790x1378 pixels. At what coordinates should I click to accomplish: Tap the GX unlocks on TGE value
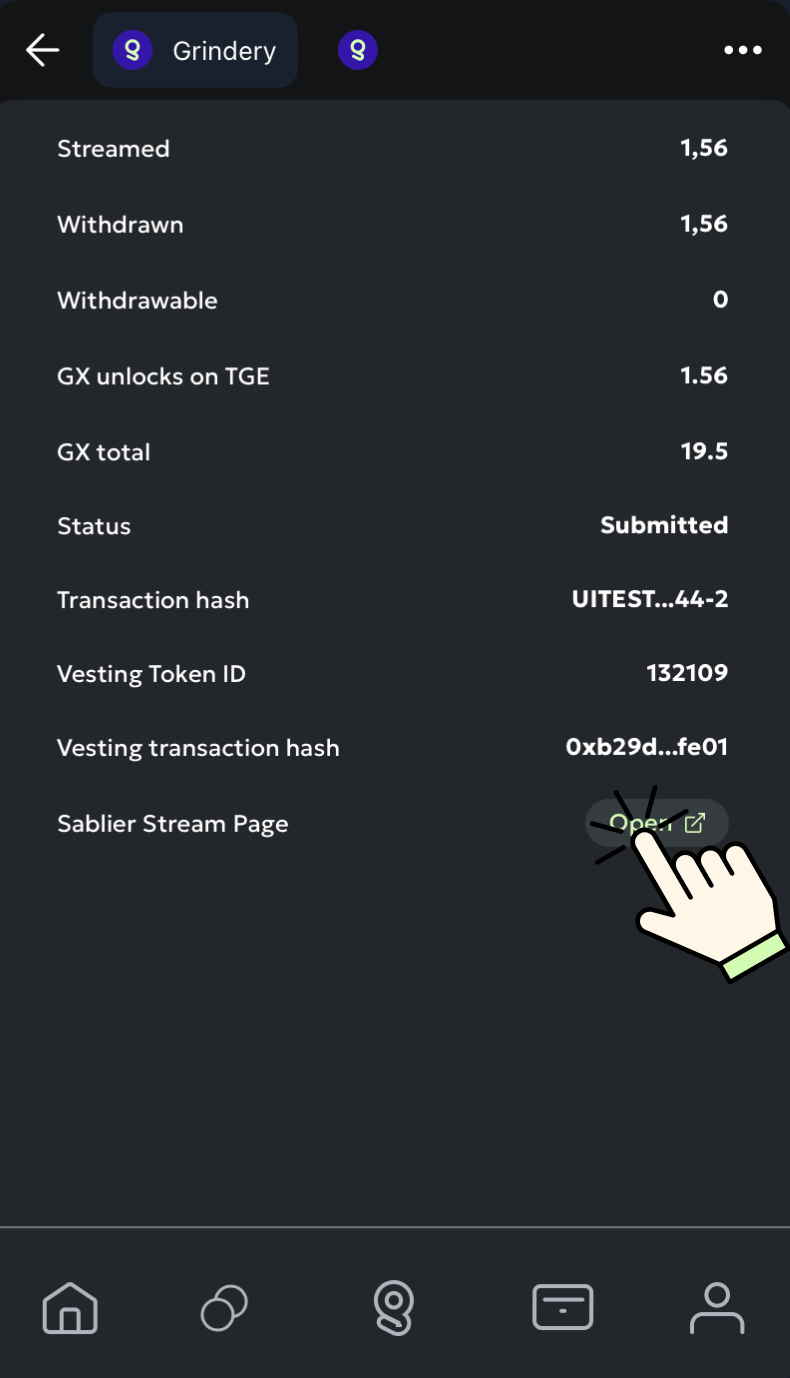(x=704, y=376)
